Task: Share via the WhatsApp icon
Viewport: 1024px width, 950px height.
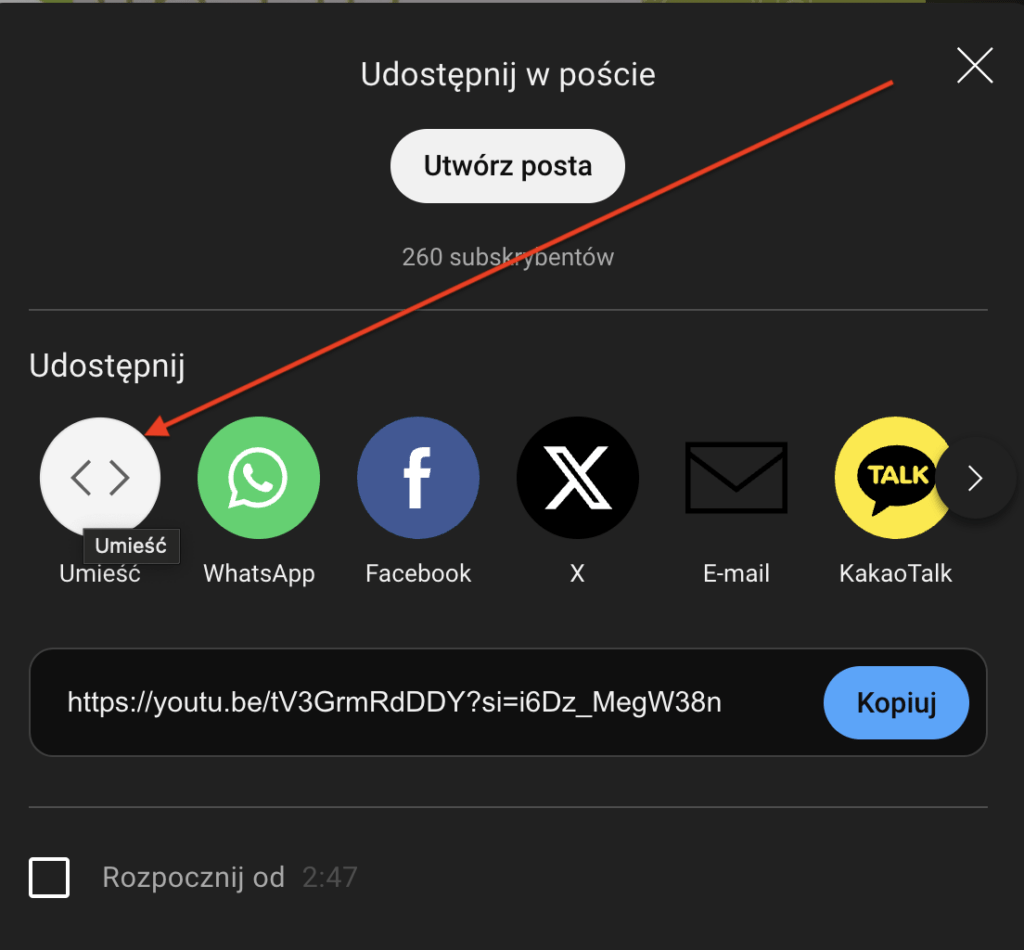Action: [x=259, y=477]
